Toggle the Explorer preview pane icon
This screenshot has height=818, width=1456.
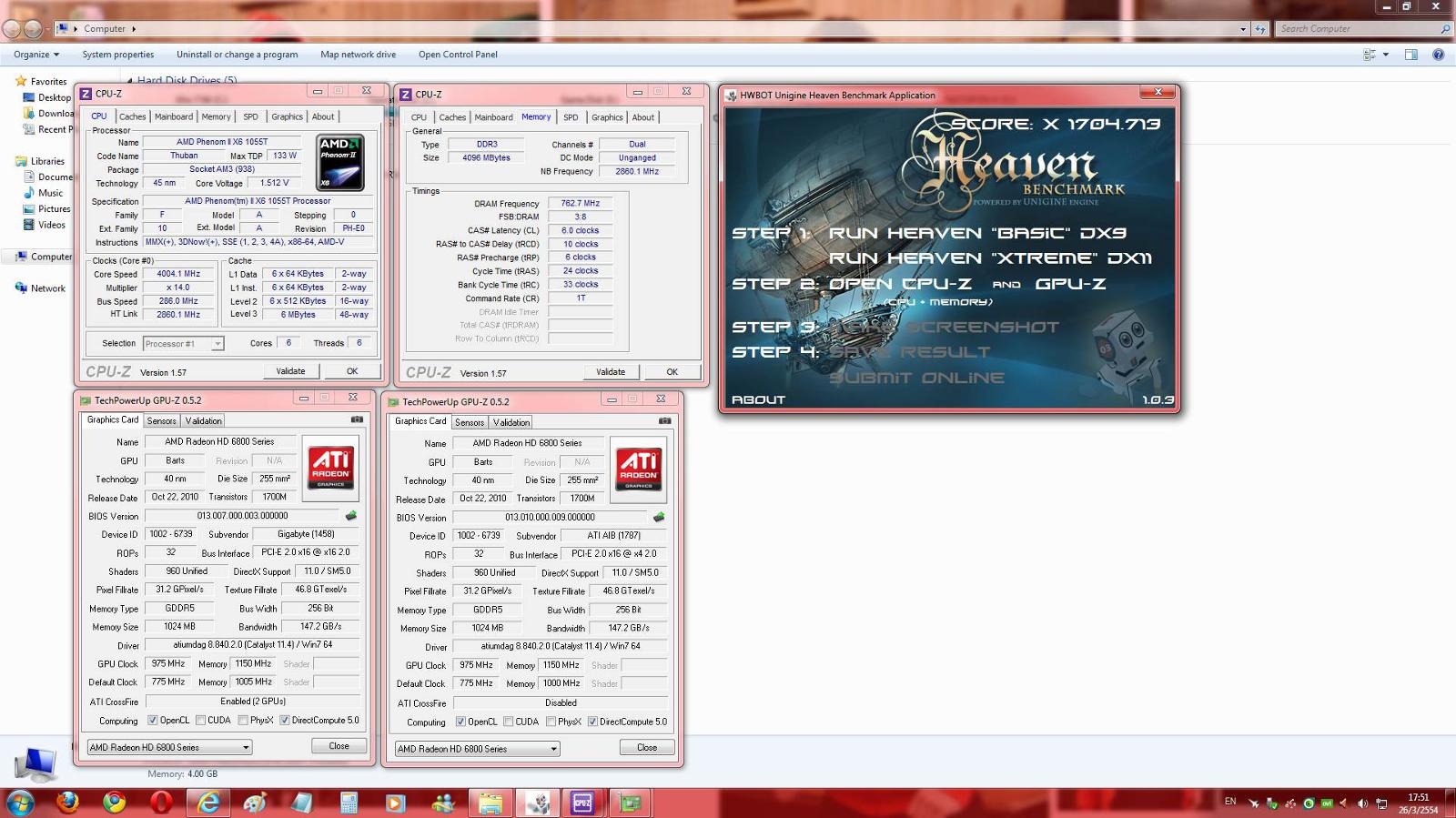point(1410,55)
